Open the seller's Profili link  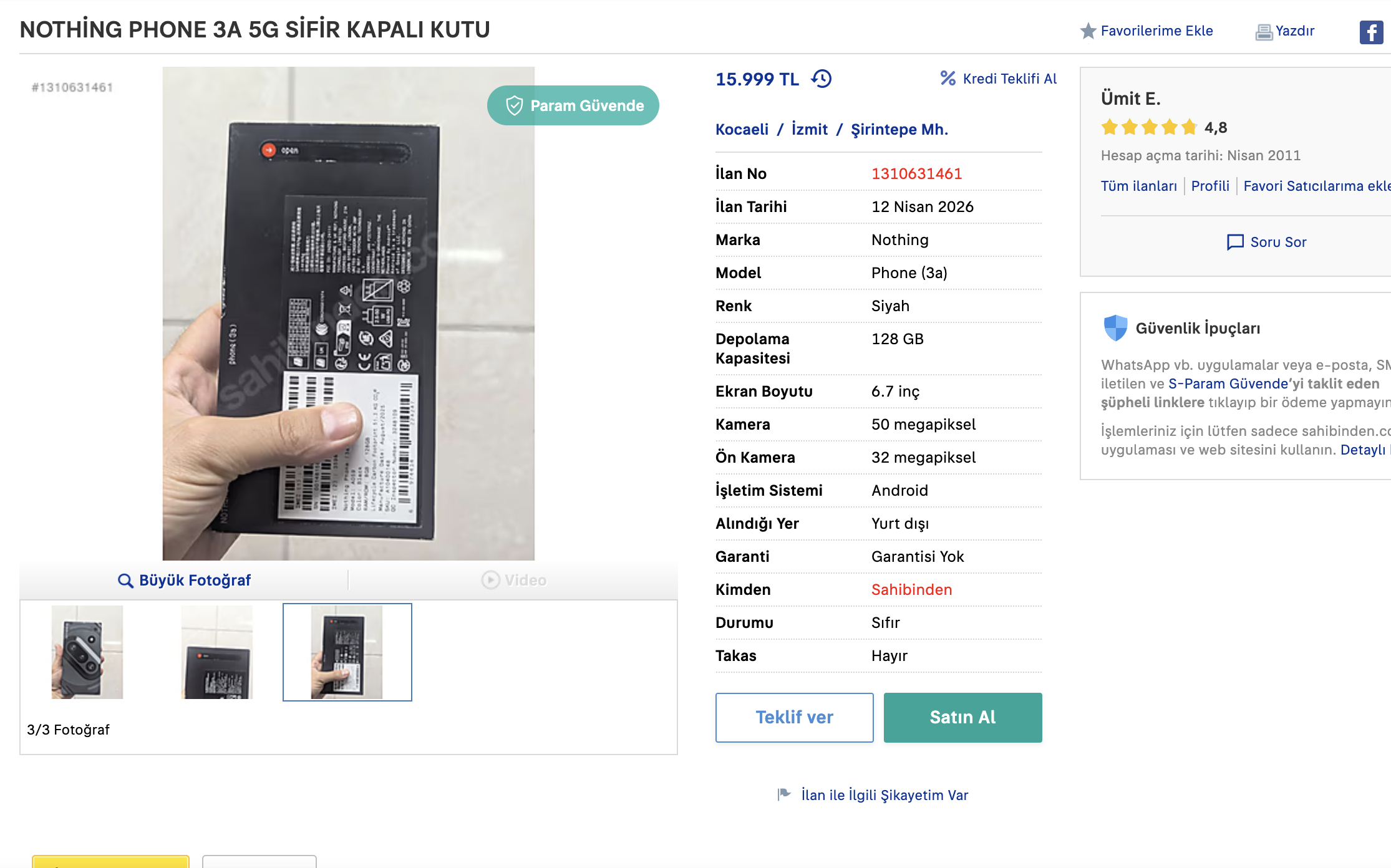(1210, 186)
